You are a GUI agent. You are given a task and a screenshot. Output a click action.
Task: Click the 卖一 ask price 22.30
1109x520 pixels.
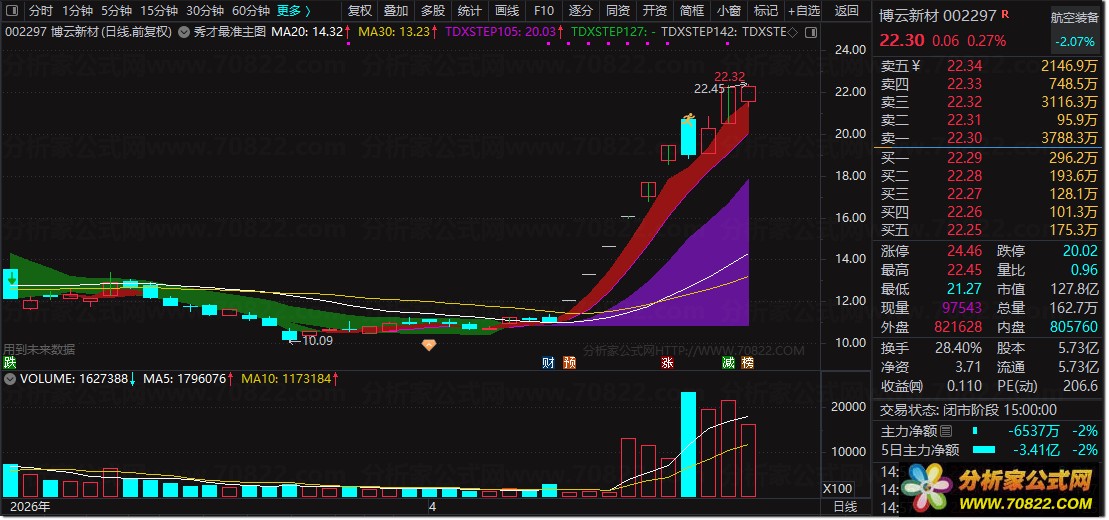click(964, 138)
